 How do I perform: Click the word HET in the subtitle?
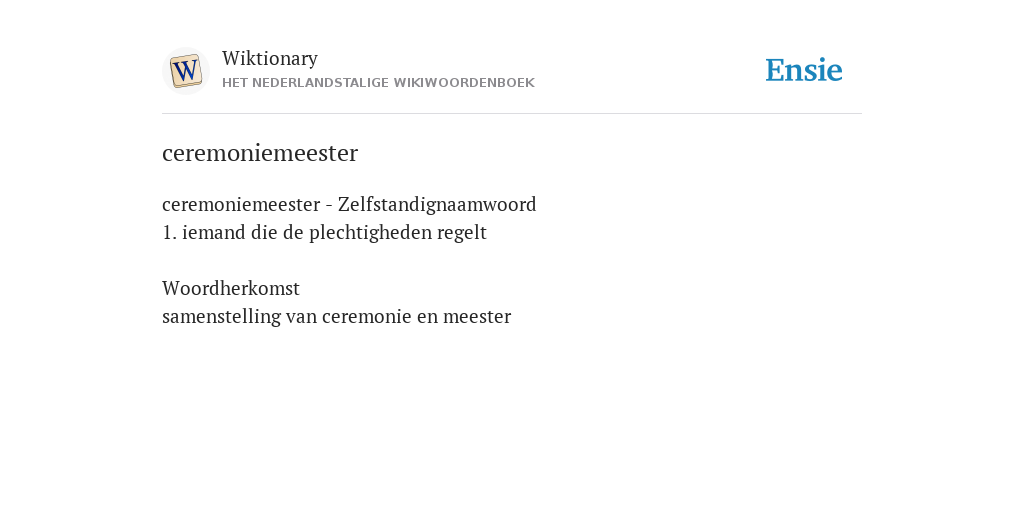(x=234, y=83)
